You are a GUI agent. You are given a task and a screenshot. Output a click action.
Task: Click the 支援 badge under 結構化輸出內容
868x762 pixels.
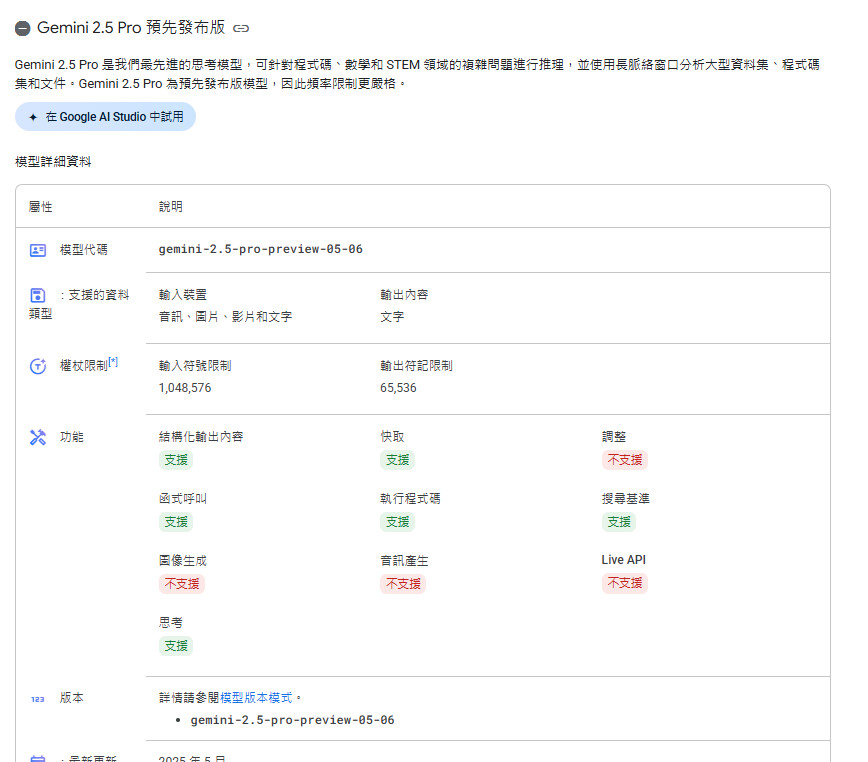coord(176,460)
